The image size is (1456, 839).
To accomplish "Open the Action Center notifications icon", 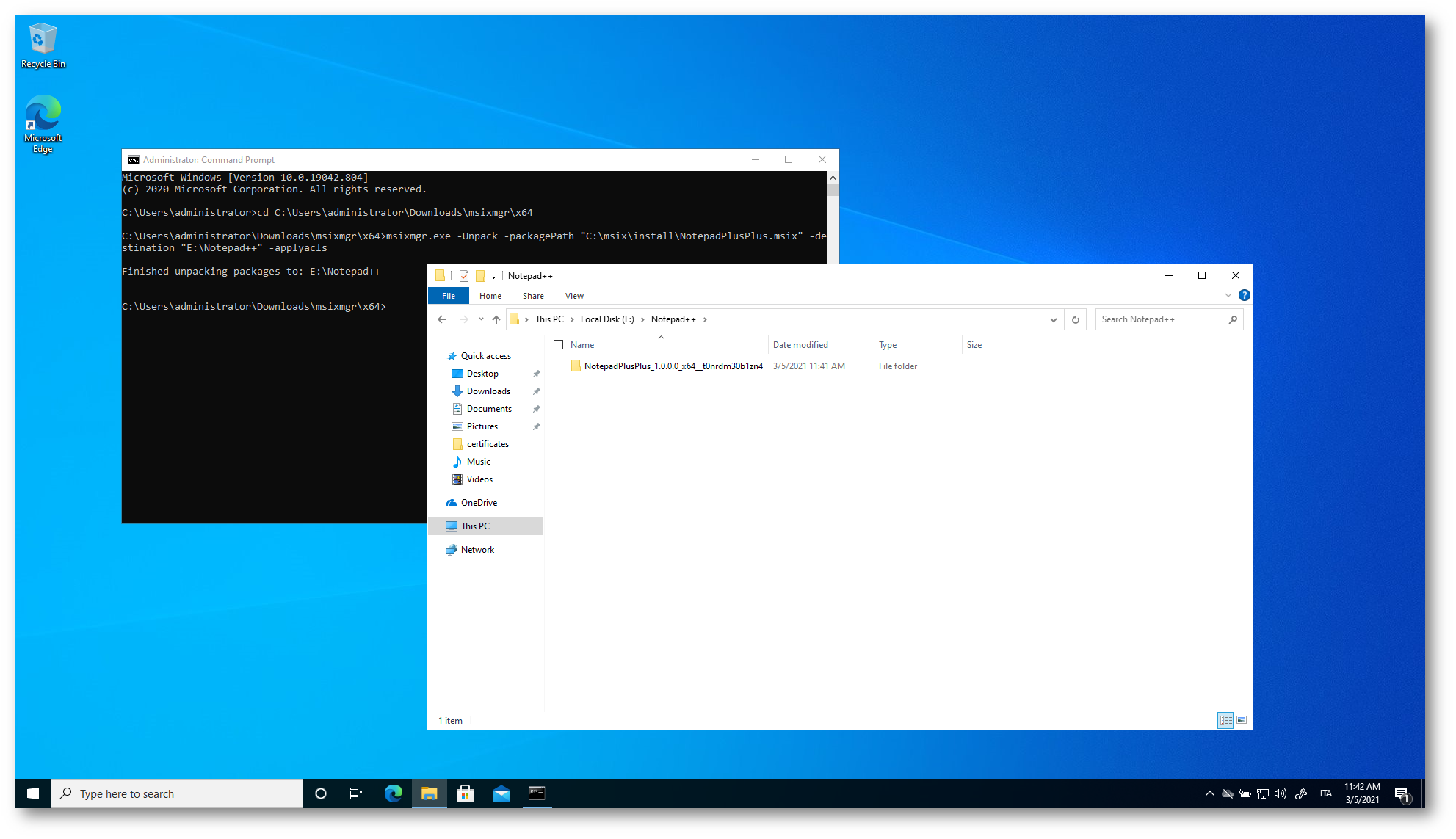I will [1402, 793].
